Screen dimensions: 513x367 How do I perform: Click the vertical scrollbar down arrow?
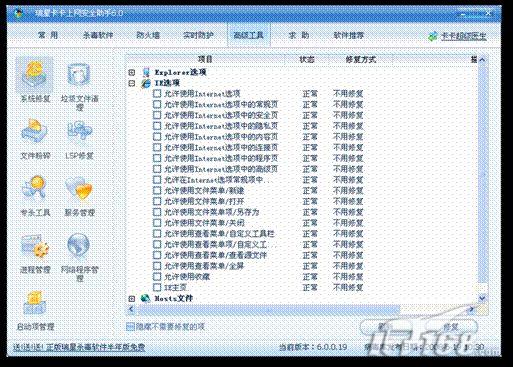point(482,298)
